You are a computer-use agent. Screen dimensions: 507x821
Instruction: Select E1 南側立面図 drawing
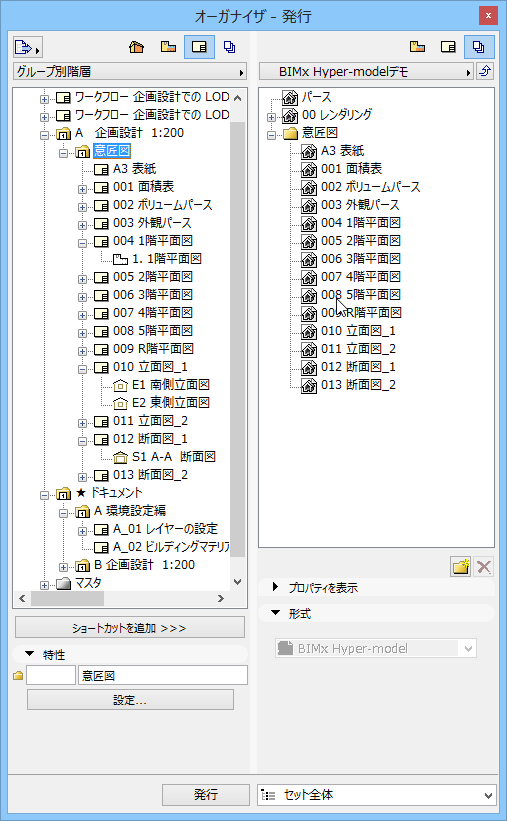[x=171, y=385]
